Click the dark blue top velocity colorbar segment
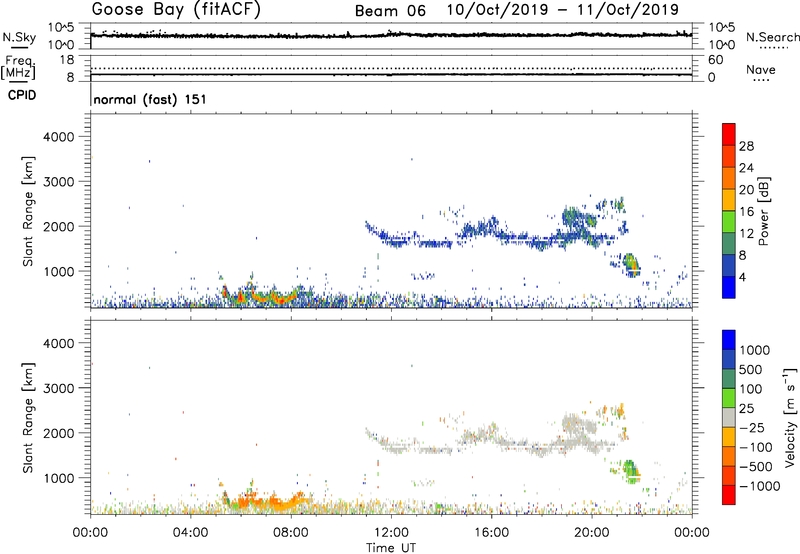800x554 pixels. click(x=729, y=340)
